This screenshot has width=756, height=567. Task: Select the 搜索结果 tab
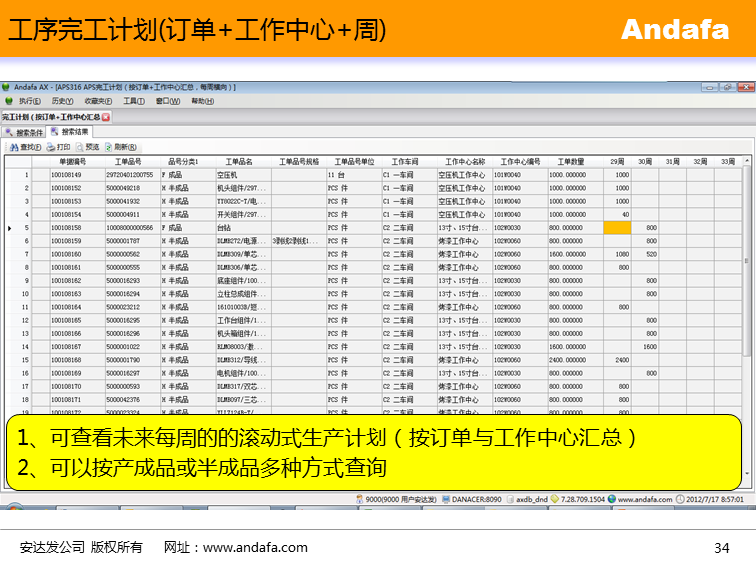(x=70, y=132)
